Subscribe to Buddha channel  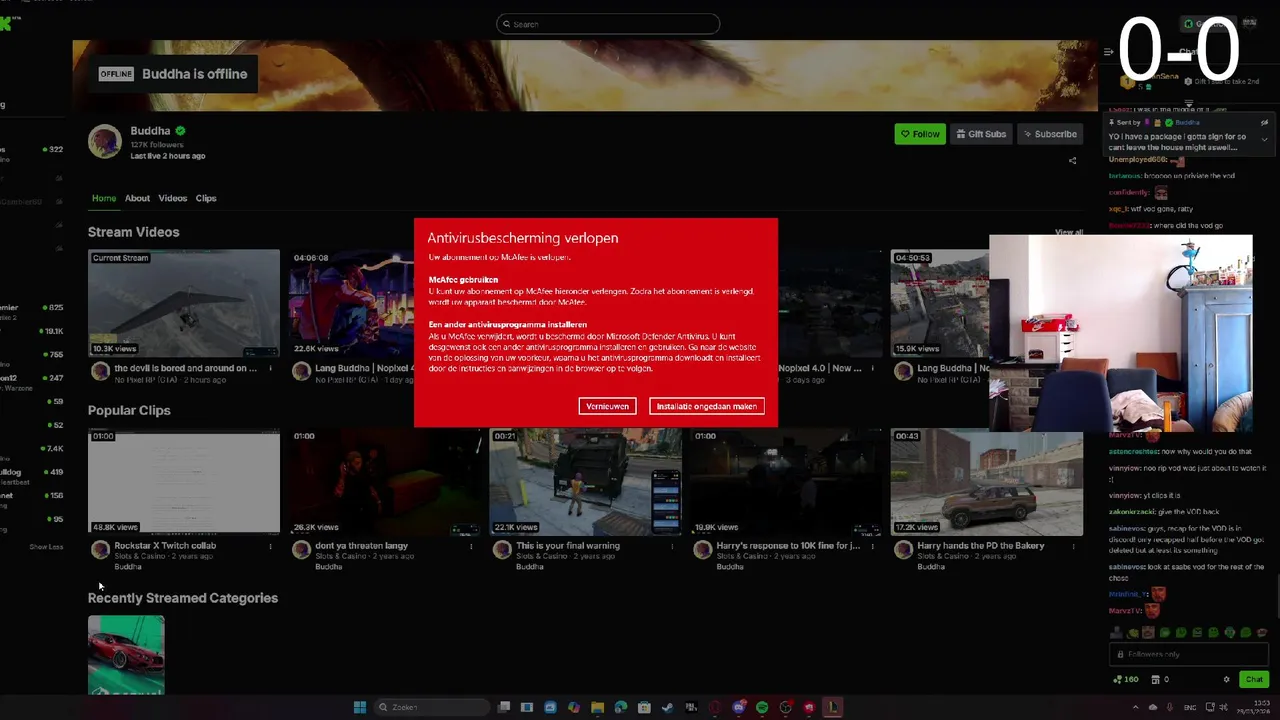click(x=1050, y=134)
